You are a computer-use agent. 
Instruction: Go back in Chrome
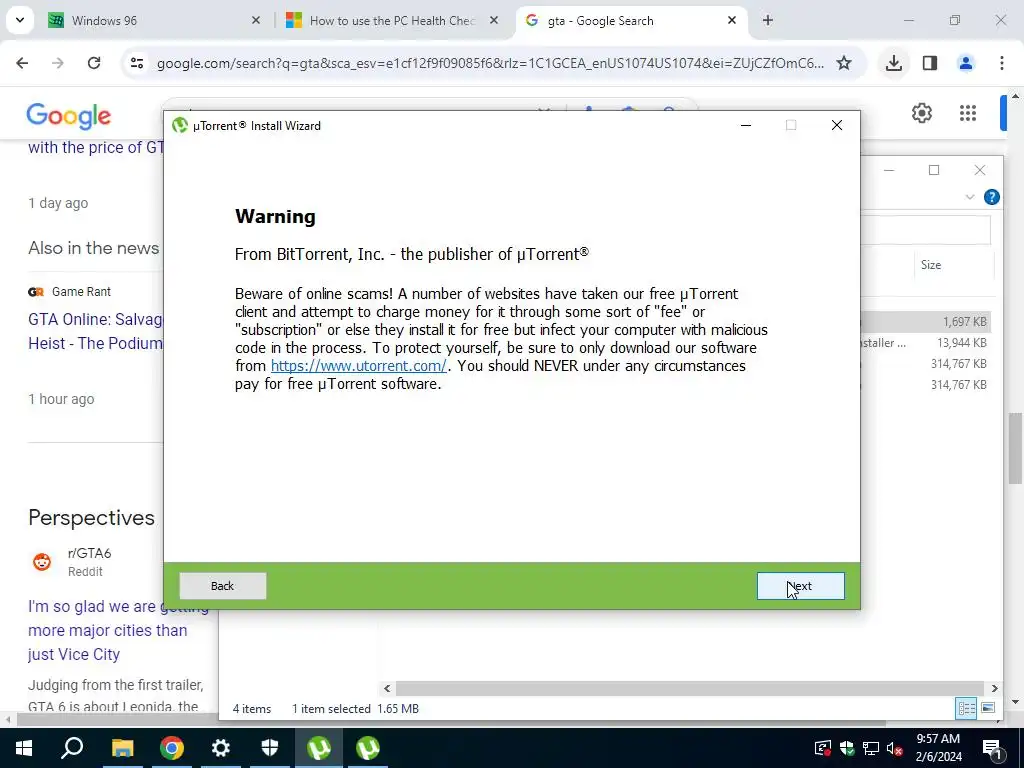22,63
